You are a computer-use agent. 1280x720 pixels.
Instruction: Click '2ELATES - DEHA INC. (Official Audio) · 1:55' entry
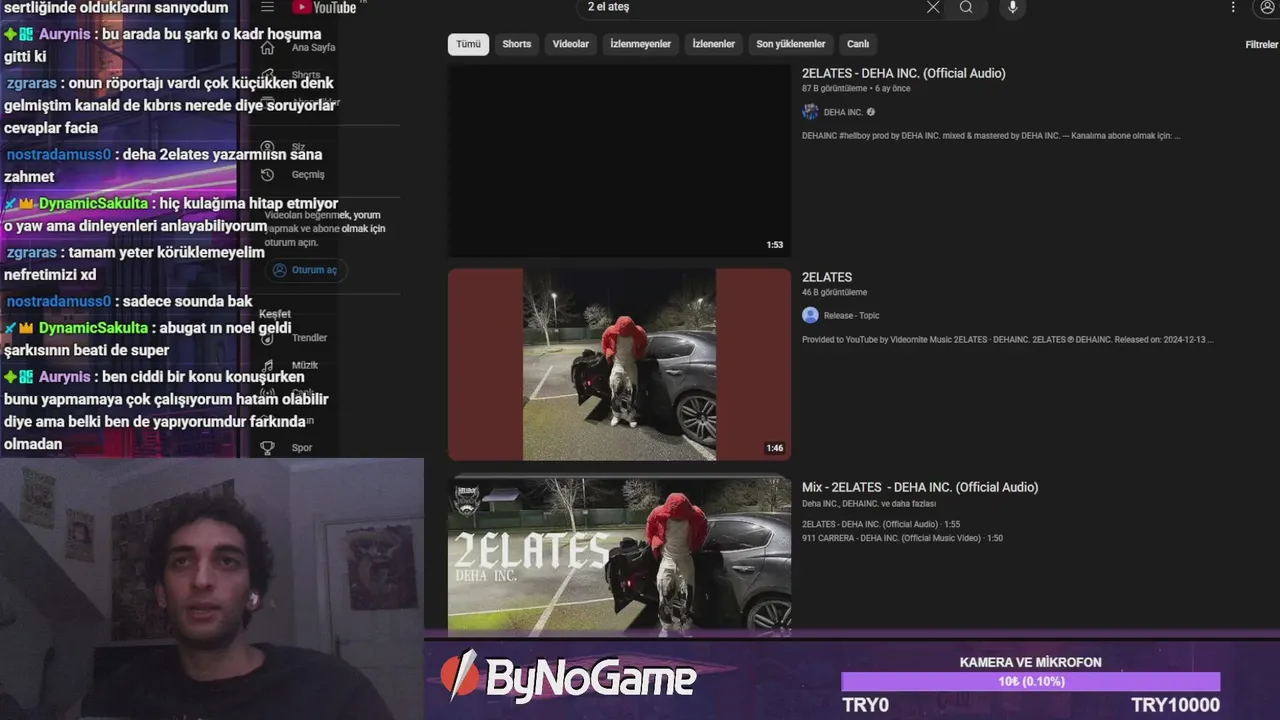point(881,524)
